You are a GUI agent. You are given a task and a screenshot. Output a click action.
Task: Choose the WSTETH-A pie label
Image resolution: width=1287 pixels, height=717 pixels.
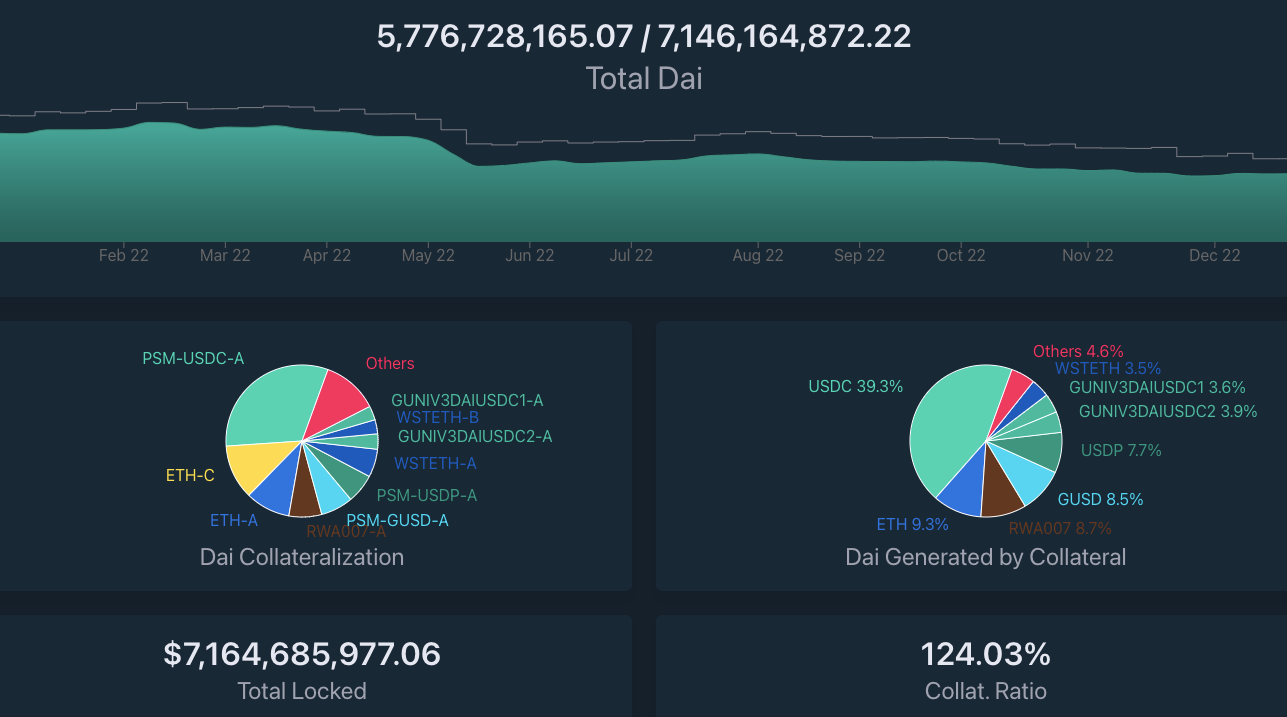click(x=435, y=463)
